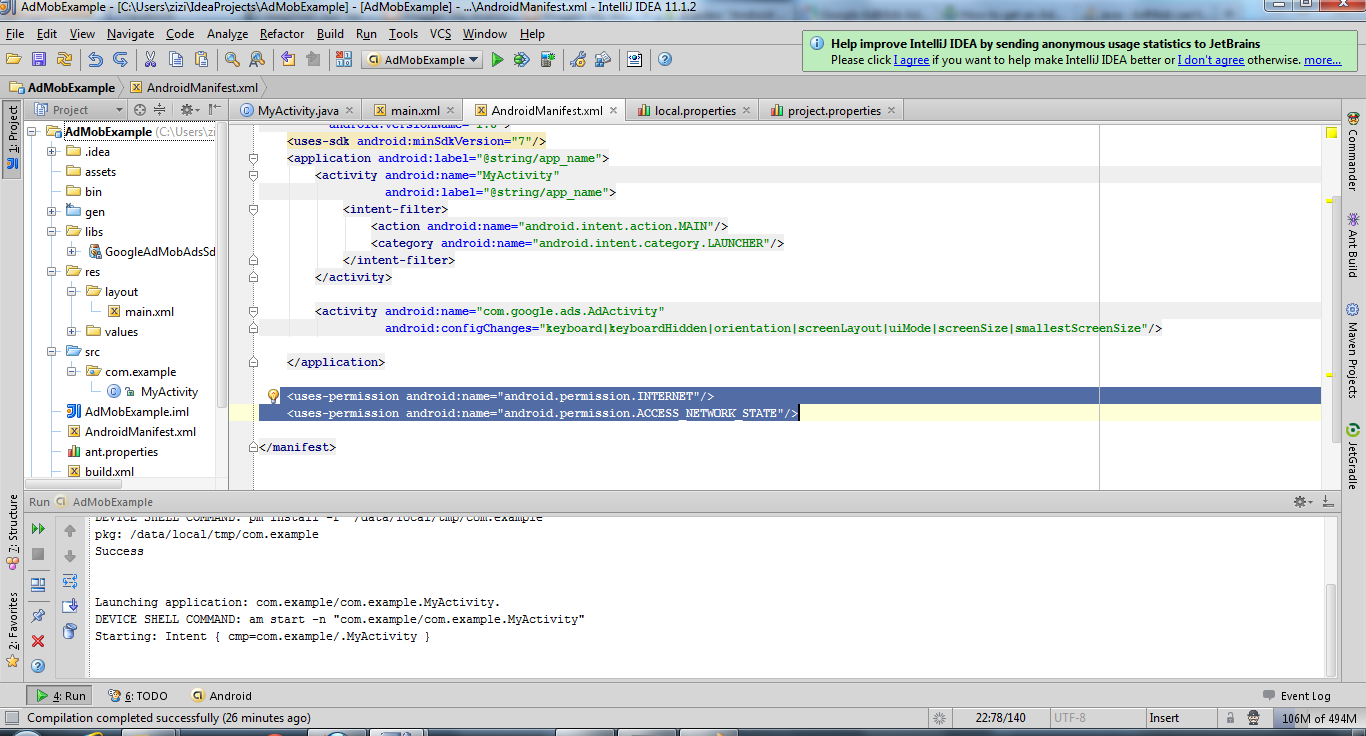Open the Event Log button

pos(1297,696)
